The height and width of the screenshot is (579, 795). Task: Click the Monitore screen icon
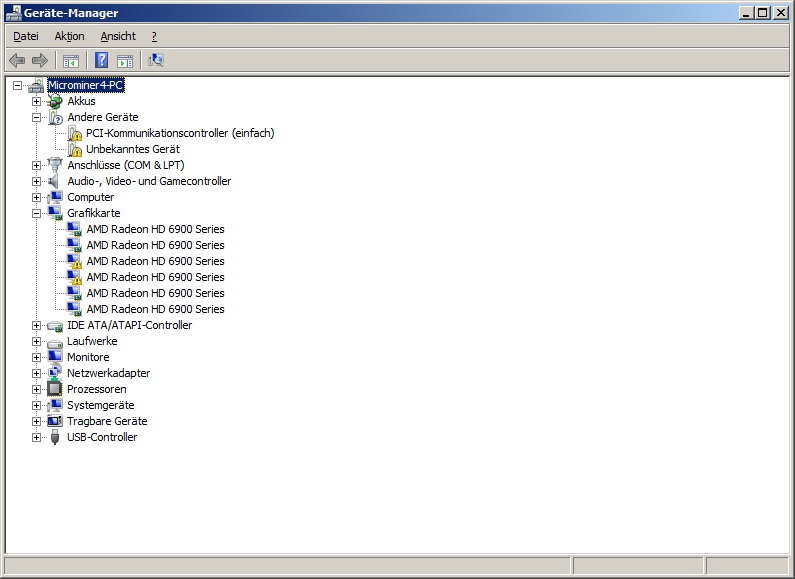55,357
